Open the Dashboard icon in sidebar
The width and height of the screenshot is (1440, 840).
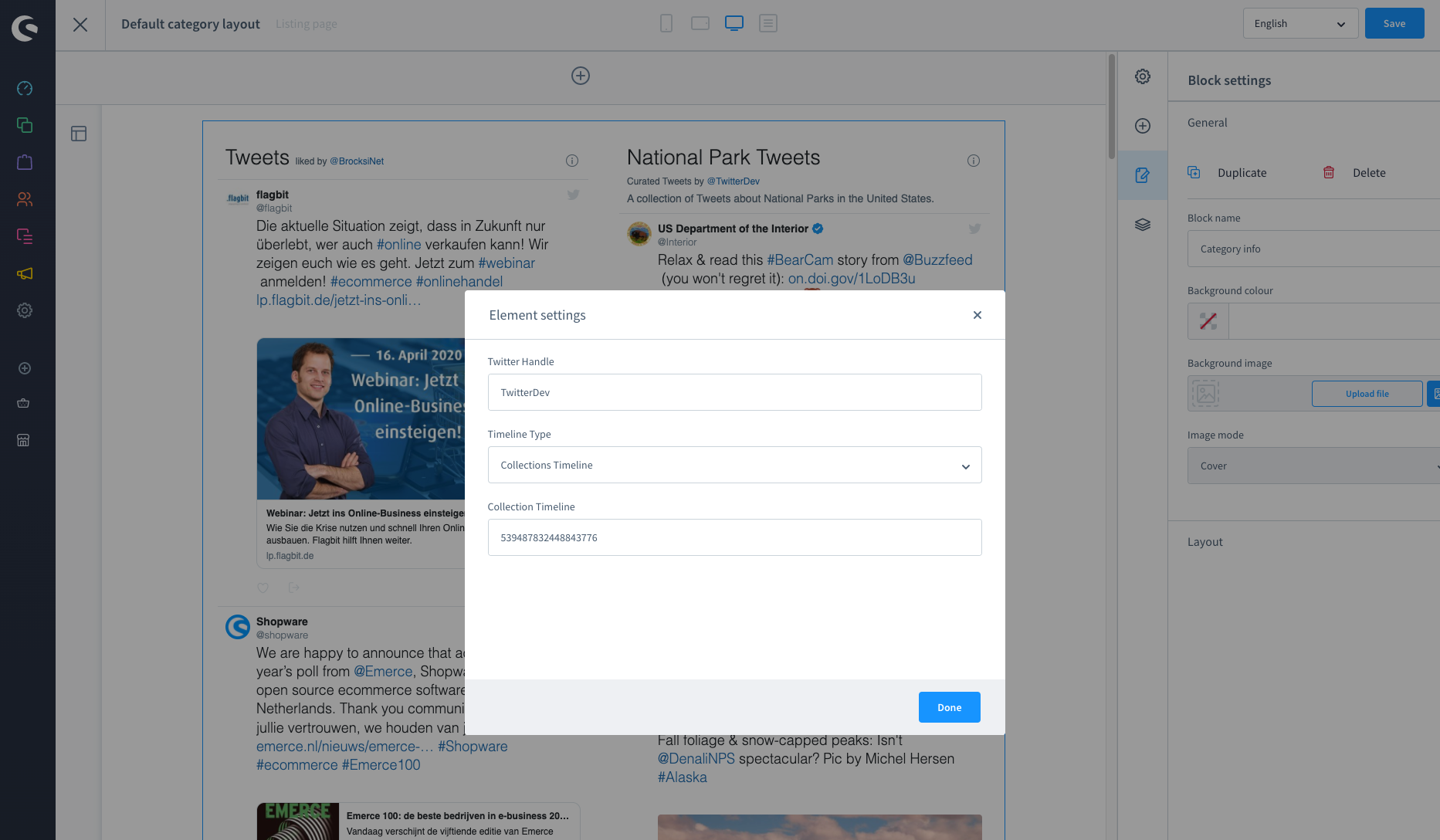pyautogui.click(x=25, y=88)
